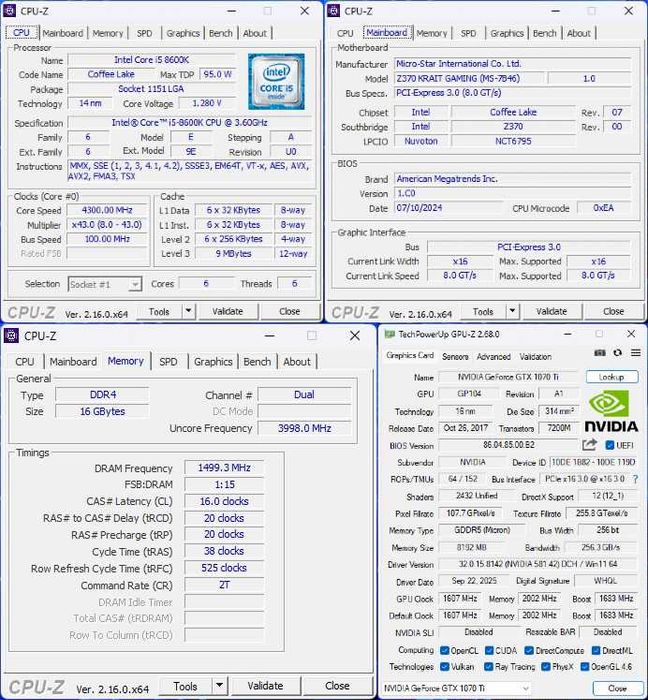648x700 pixels.
Task: Click the CAS# Latency 16.0 clocks value
Action: coord(224,501)
